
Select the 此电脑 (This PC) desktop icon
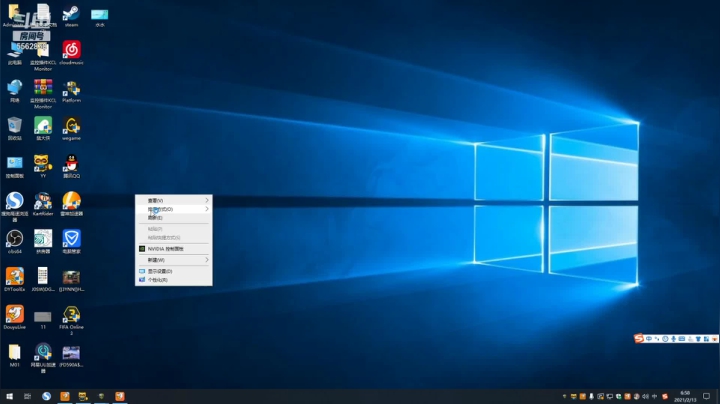(15, 54)
